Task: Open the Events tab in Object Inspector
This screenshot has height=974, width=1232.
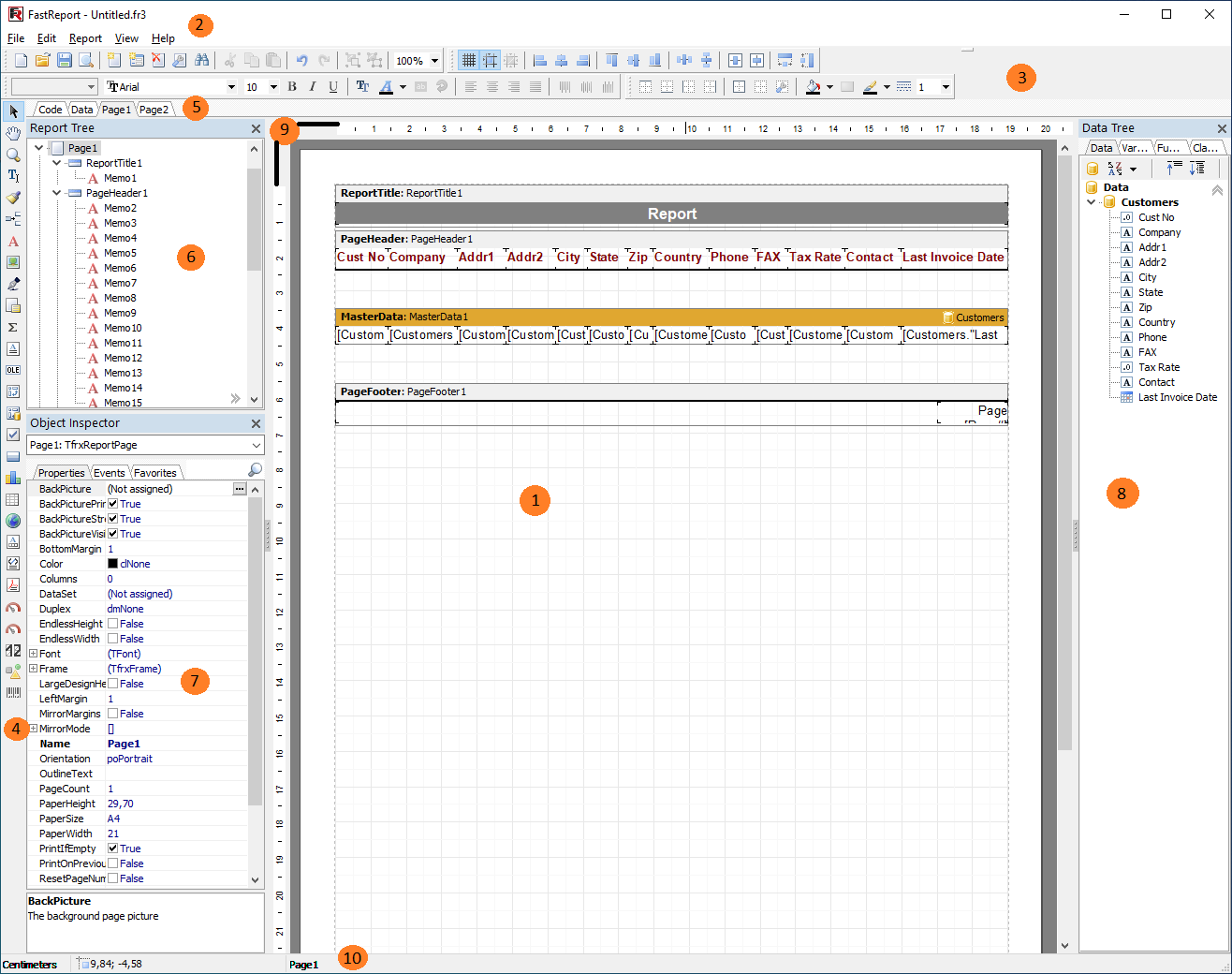Action: point(110,473)
